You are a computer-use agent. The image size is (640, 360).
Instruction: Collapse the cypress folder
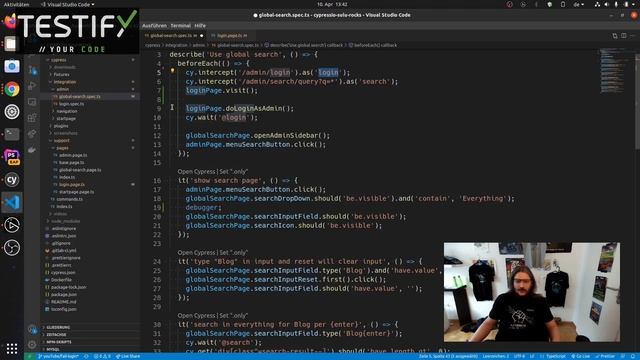coord(59,60)
